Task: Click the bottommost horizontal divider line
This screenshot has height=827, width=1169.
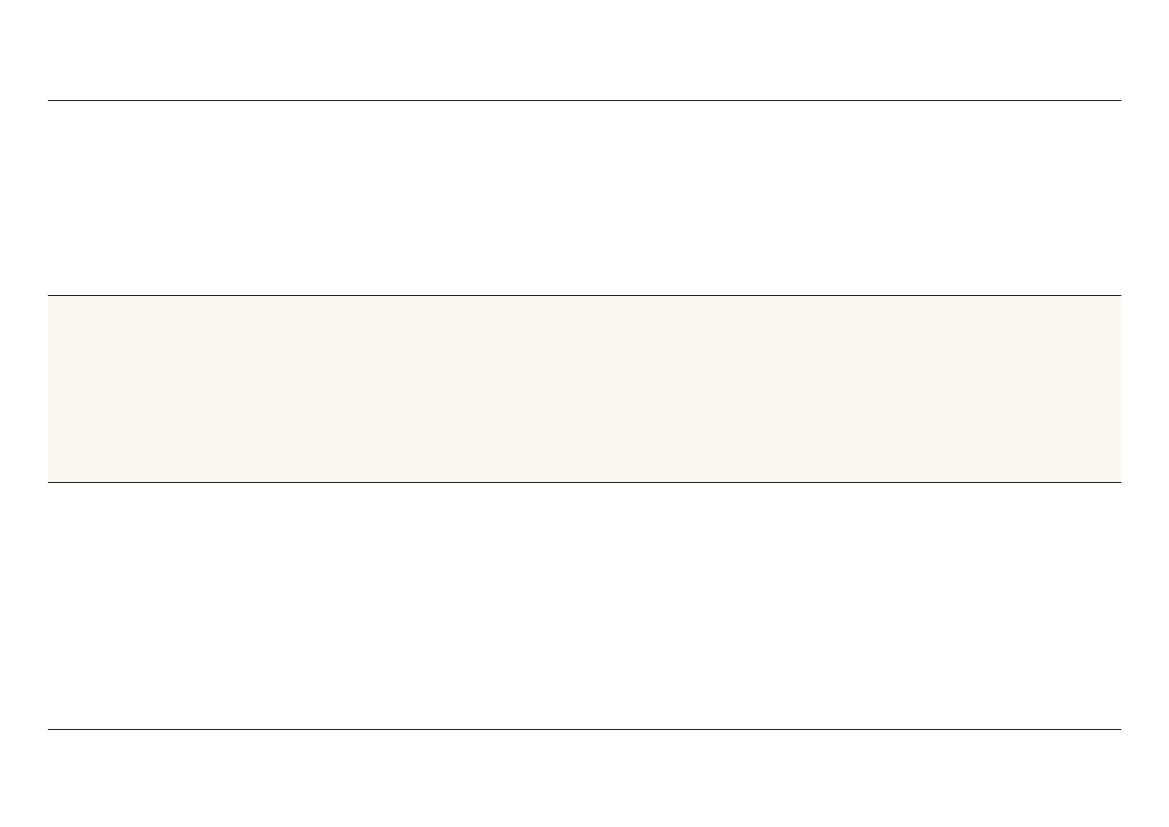Action: pos(584,729)
